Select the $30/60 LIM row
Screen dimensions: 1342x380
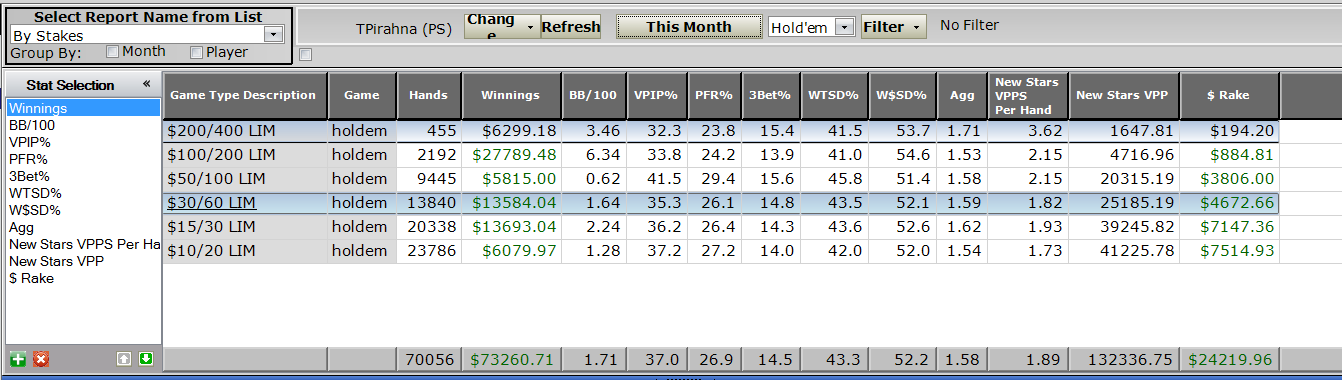pyautogui.click(x=721, y=203)
